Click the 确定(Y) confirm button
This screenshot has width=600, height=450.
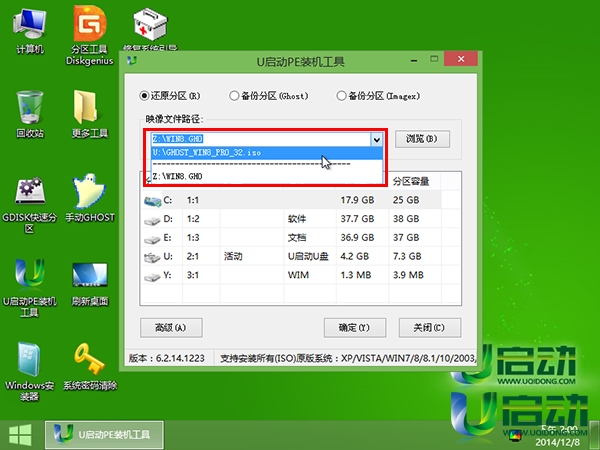point(355,328)
